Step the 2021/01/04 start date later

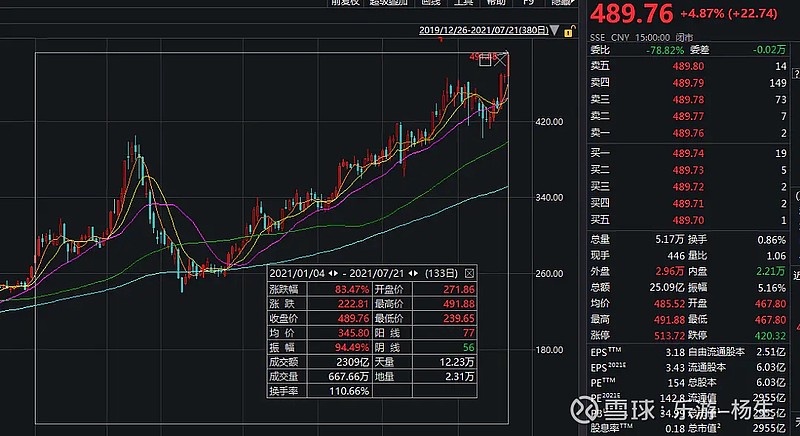pos(336,273)
